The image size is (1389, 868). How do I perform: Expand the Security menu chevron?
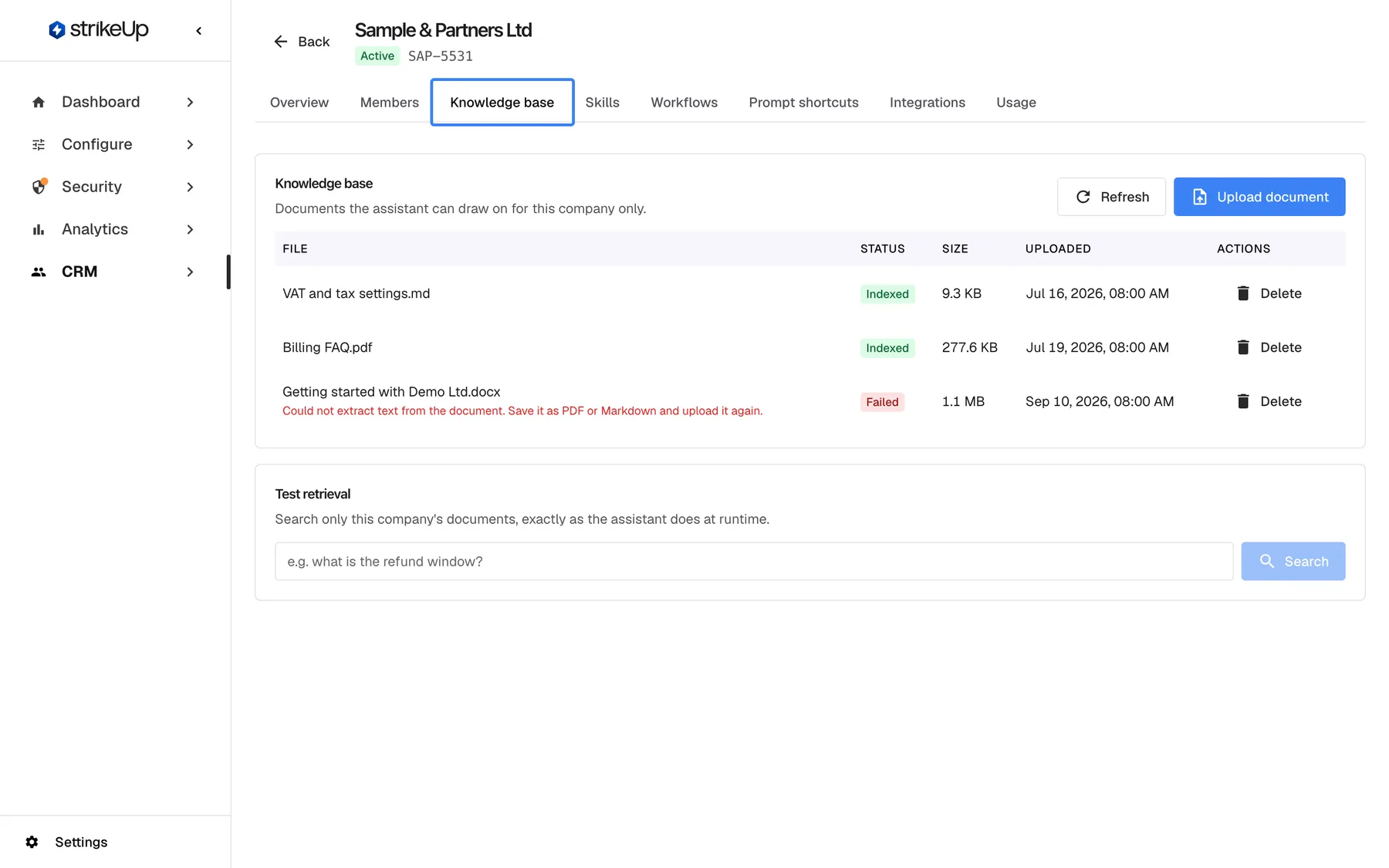tap(190, 187)
